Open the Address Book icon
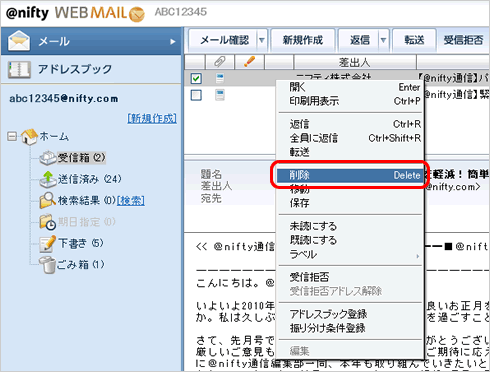490x372 pixels. coord(19,69)
